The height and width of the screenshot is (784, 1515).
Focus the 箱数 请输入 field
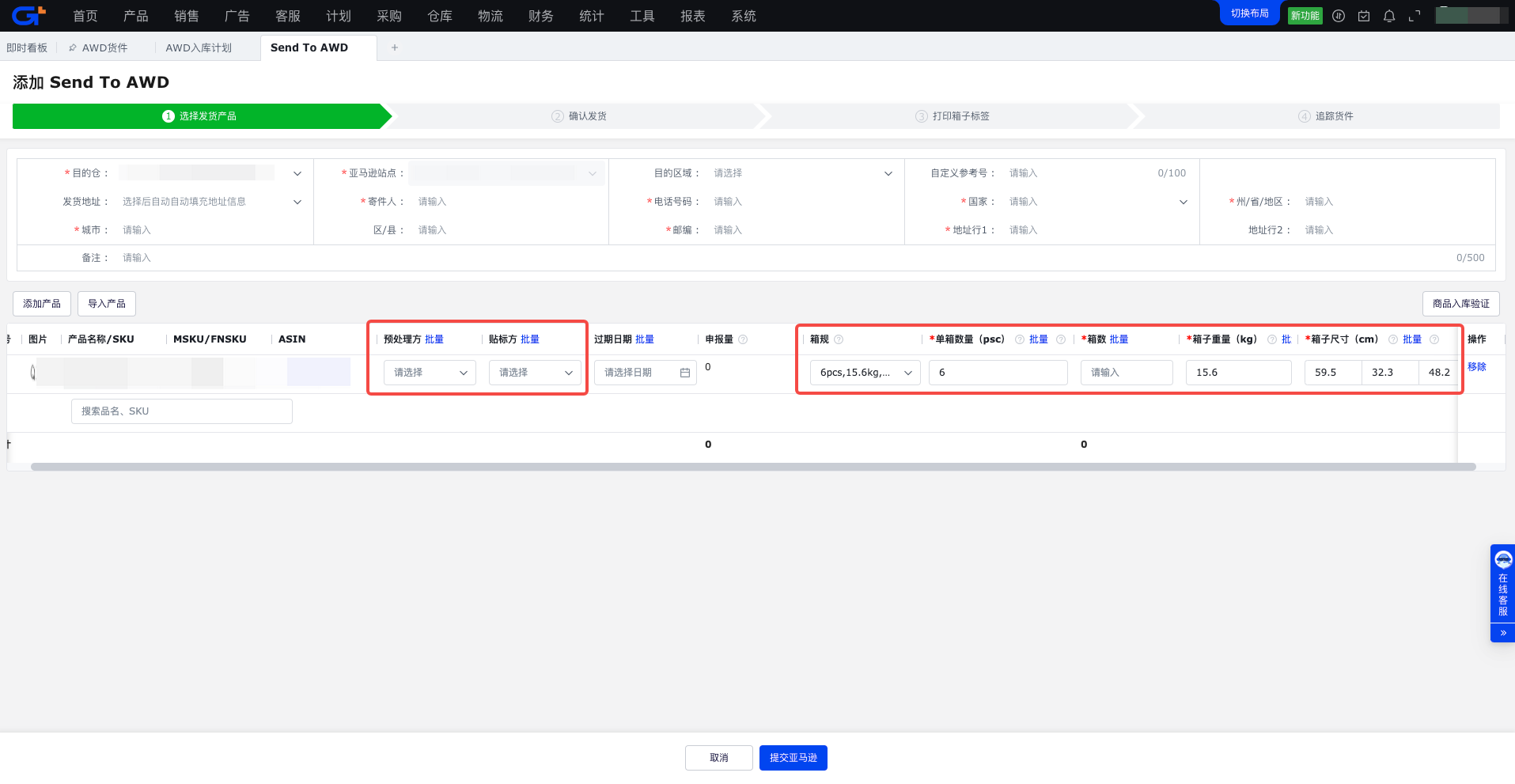[x=1127, y=373]
